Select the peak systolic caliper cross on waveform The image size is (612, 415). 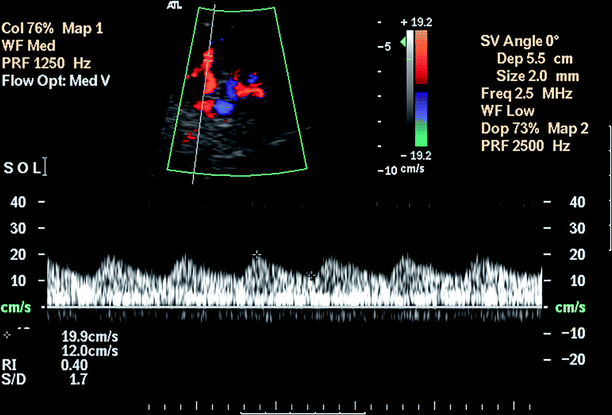tap(258, 255)
